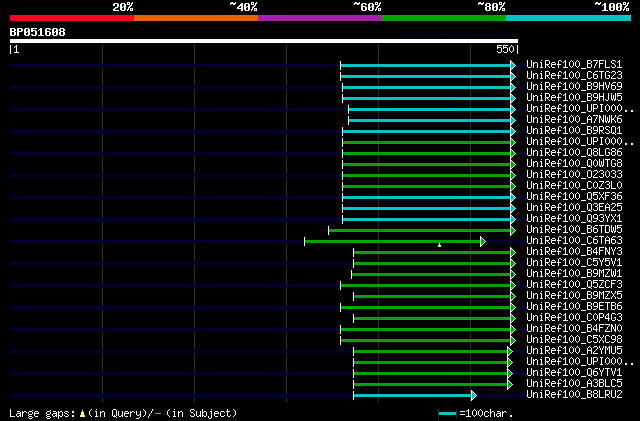Click the arrowhead ending the B7FLS1 alignment

tap(513, 65)
